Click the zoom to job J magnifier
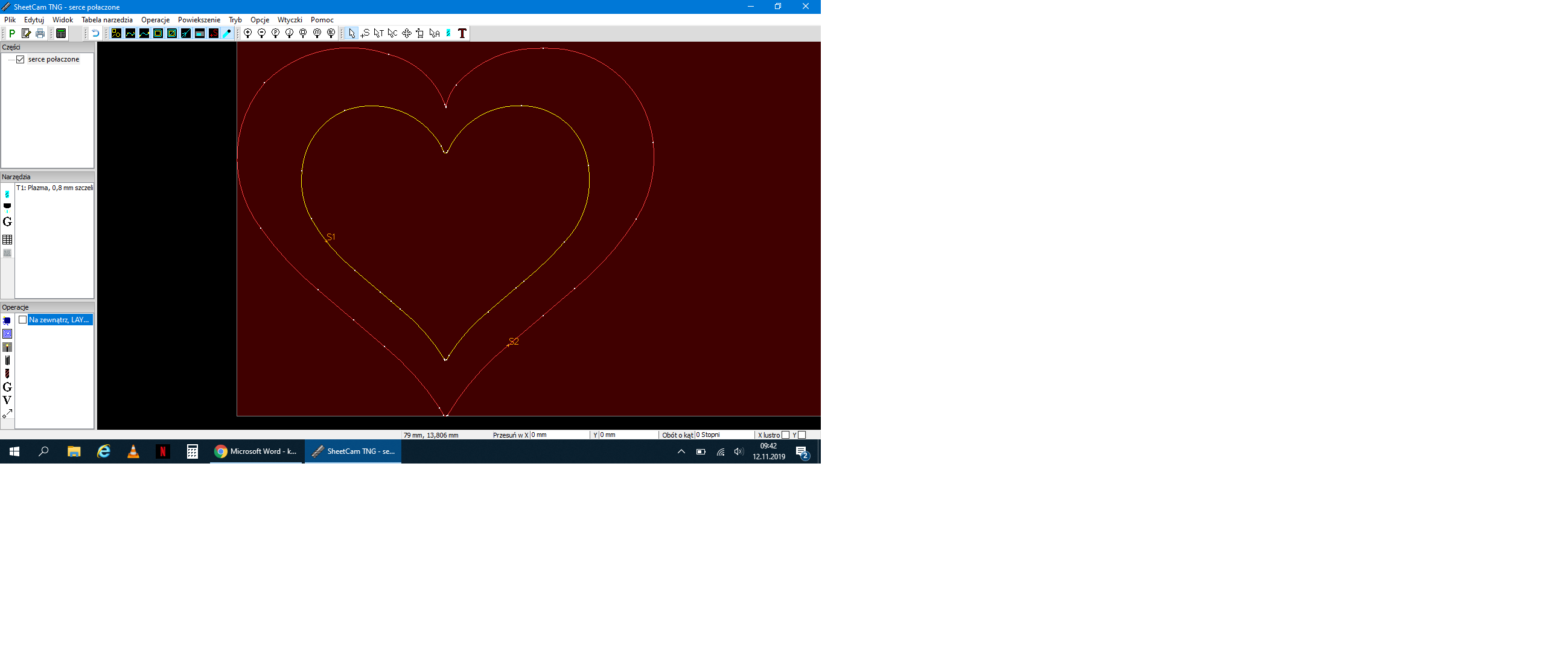This screenshot has width=1568, height=647. 290,33
